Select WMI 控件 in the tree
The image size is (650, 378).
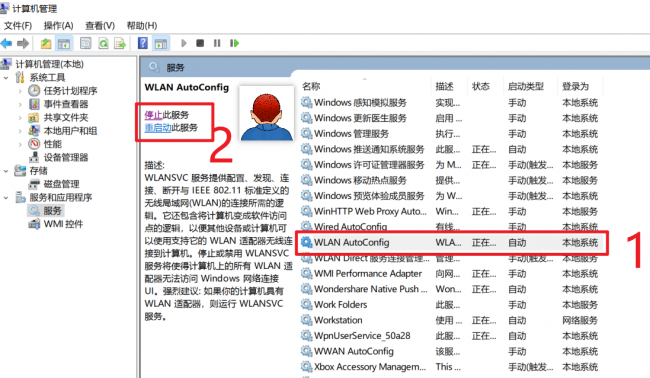63,224
